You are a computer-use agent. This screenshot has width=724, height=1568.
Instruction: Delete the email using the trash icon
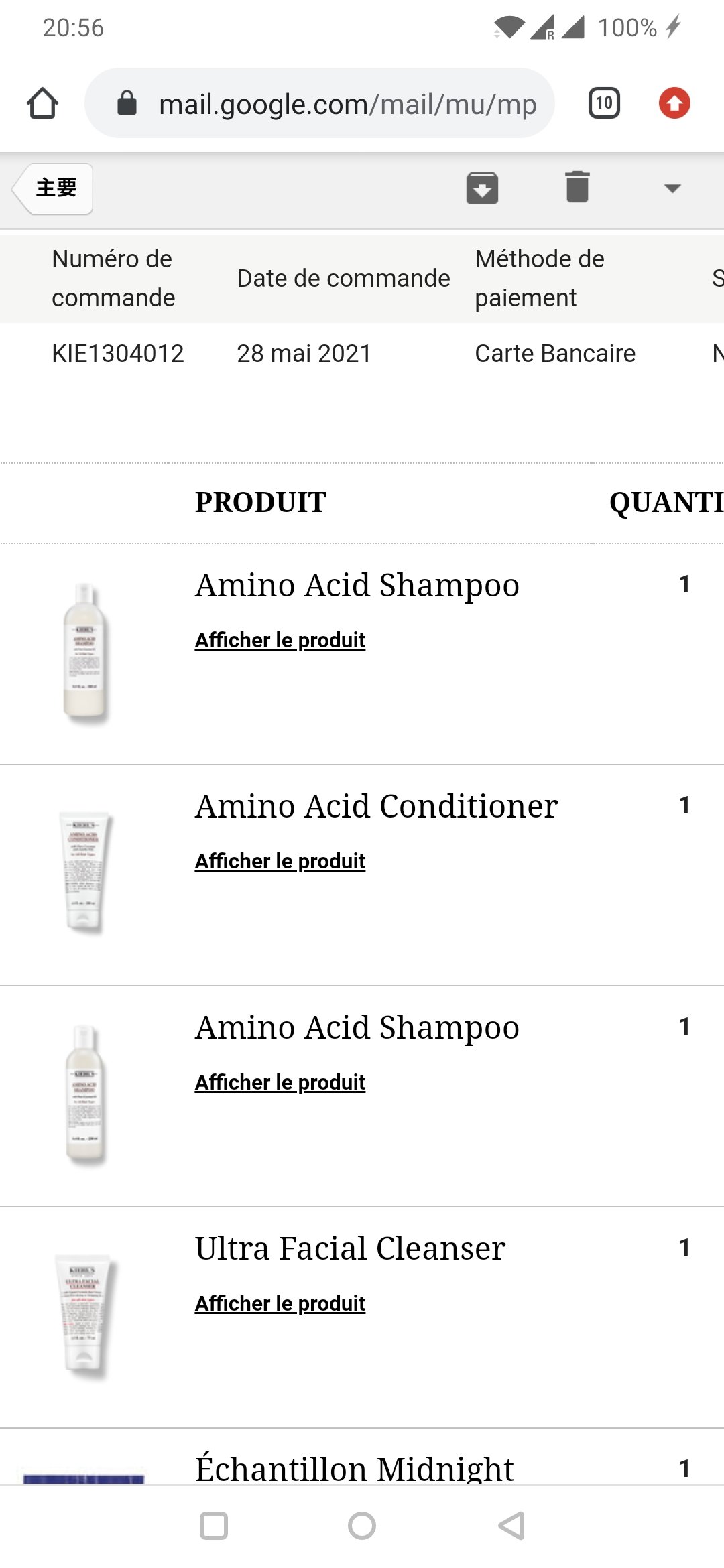click(x=577, y=186)
